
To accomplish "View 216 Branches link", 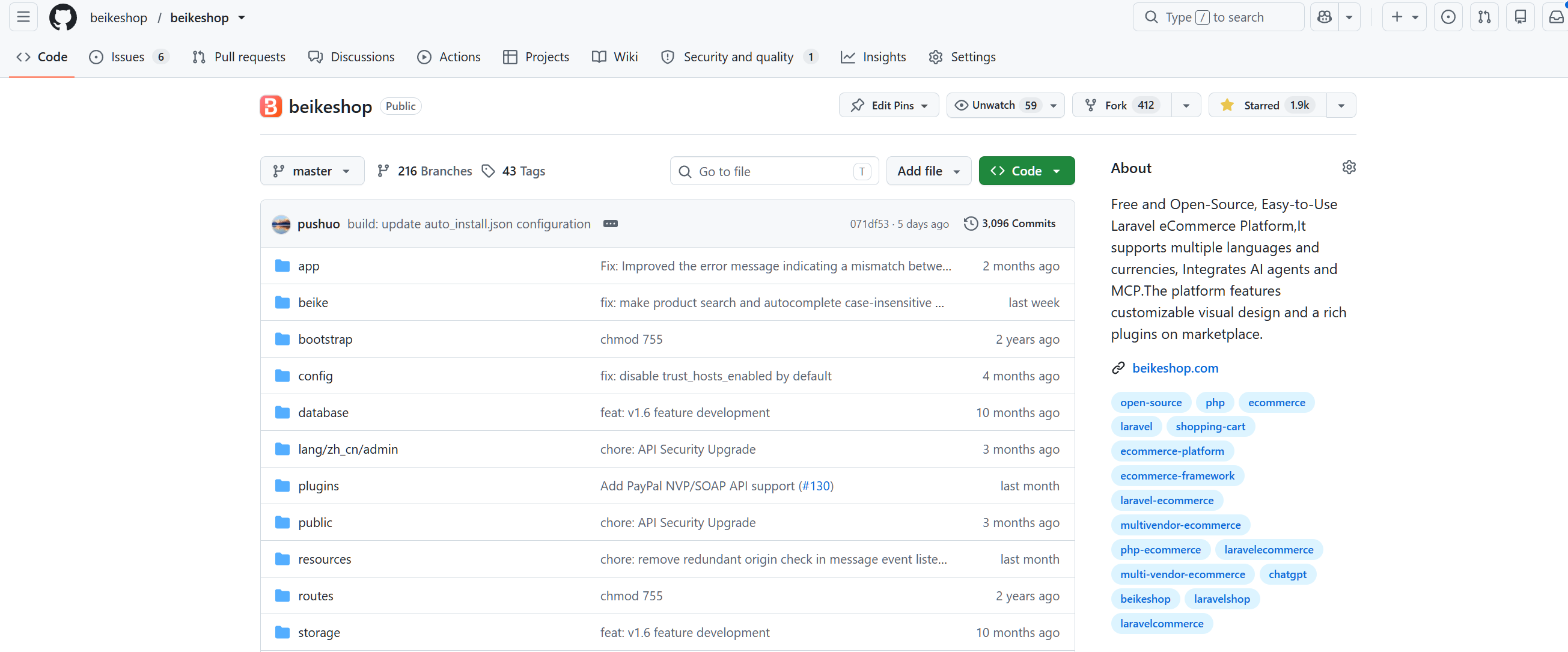I will click(424, 171).
